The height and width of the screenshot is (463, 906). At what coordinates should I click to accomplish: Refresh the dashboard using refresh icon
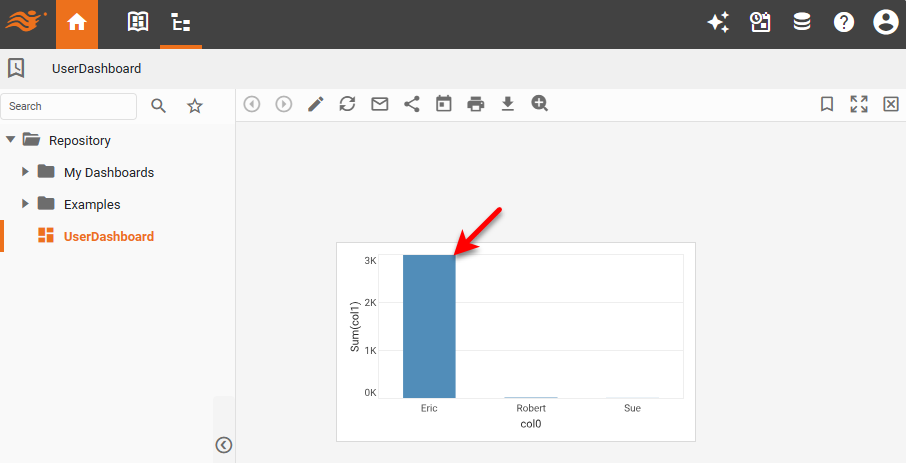[348, 104]
